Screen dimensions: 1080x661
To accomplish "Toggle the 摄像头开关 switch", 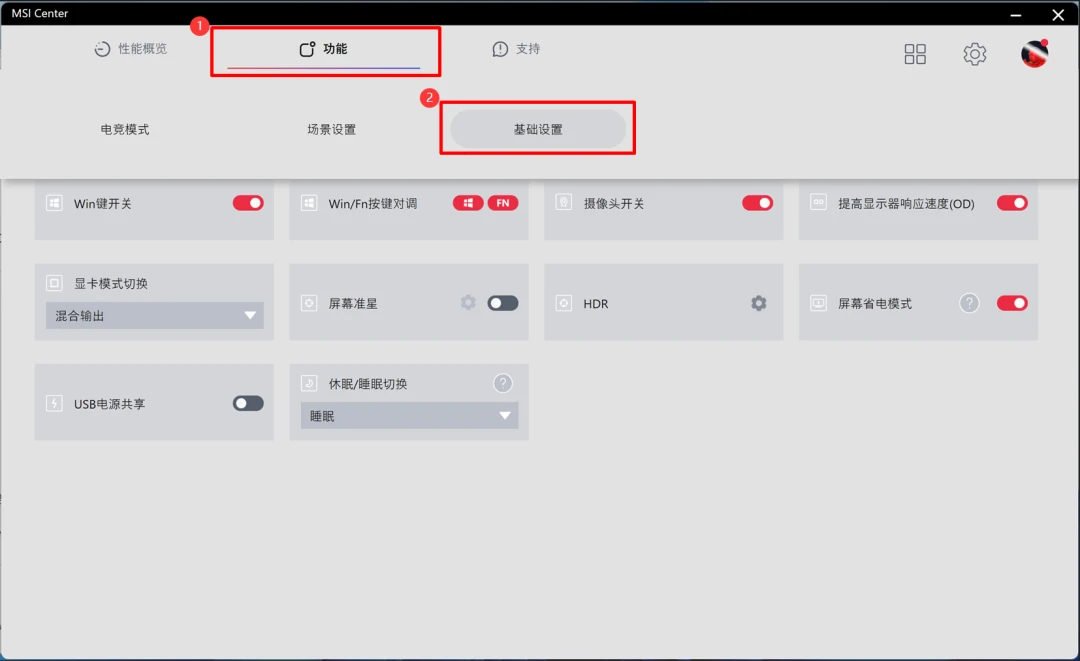I will pyautogui.click(x=758, y=203).
